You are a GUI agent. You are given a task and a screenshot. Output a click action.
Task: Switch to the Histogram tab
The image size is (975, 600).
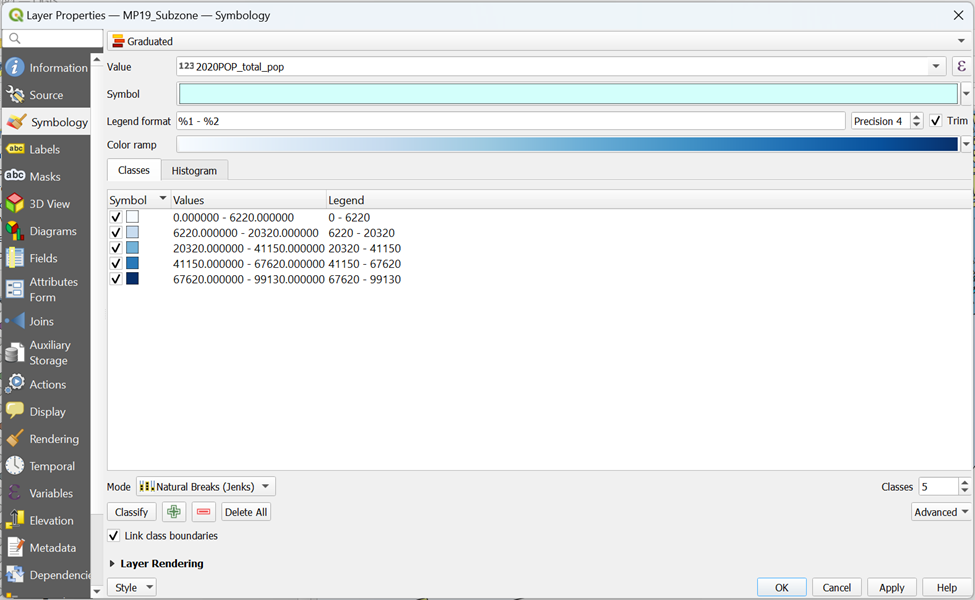[194, 171]
